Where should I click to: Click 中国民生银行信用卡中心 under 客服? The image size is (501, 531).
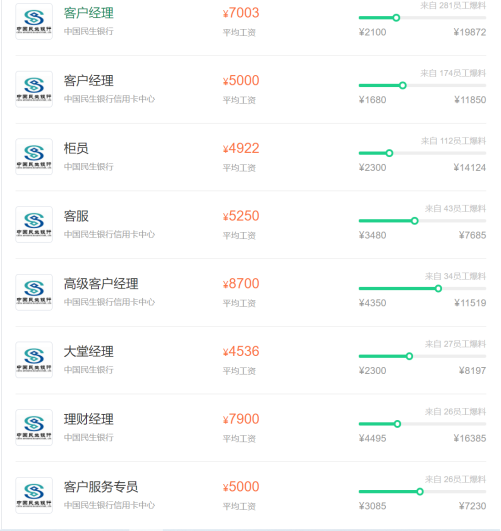click(109, 234)
